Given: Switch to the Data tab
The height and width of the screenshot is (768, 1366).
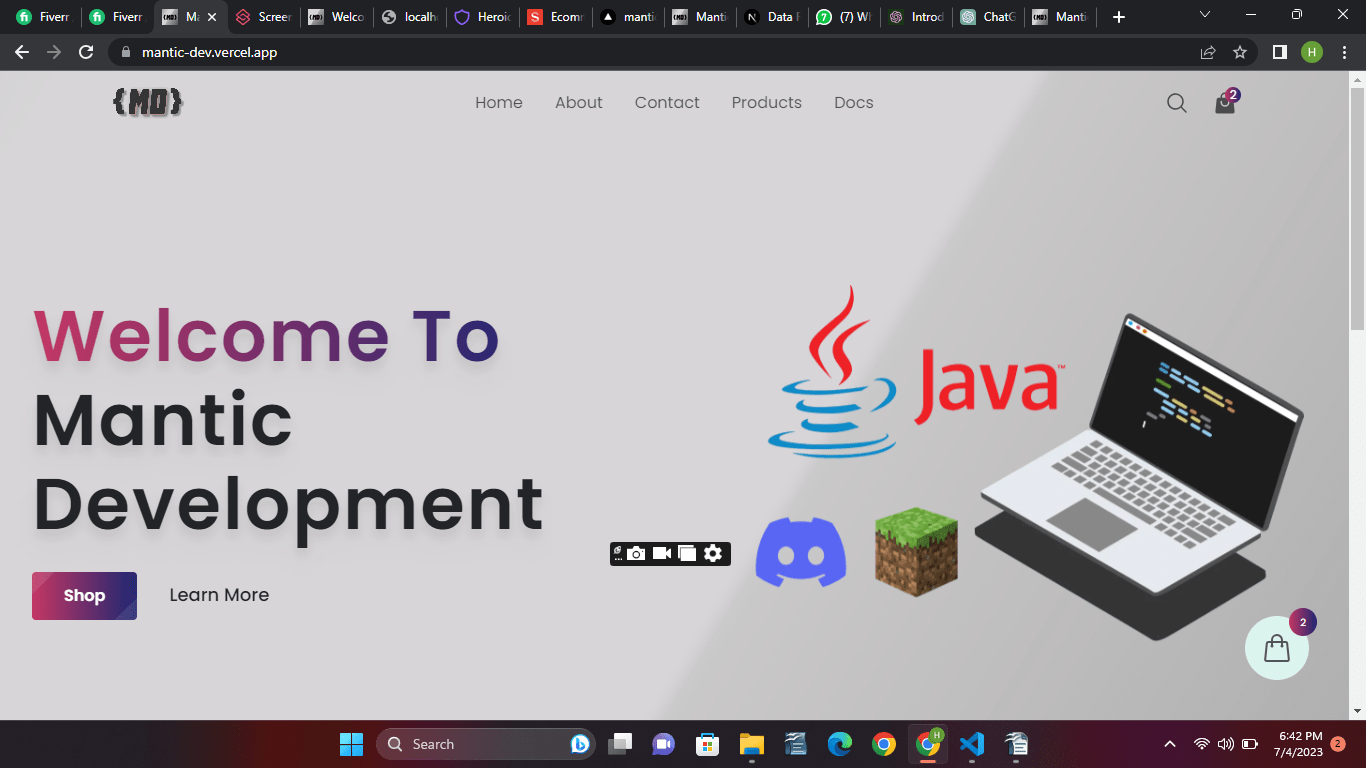Looking at the screenshot, I should click(773, 17).
